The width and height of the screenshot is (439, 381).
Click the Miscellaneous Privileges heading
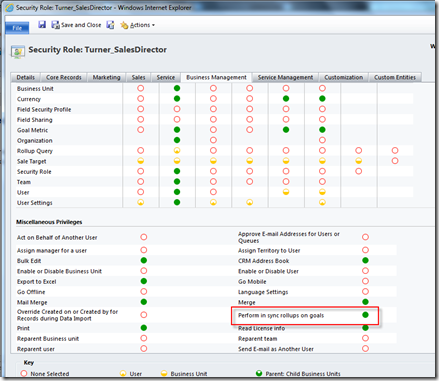pyautogui.click(x=49, y=222)
